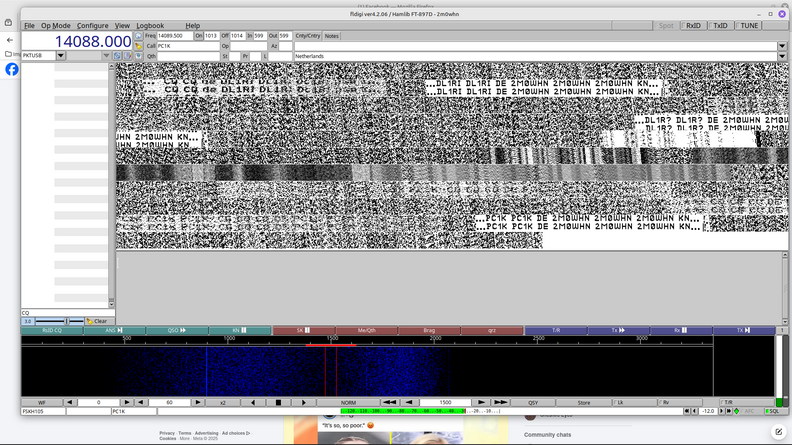This screenshot has height=445, width=792.
Task: Open the Logbook menu
Action: coord(150,26)
